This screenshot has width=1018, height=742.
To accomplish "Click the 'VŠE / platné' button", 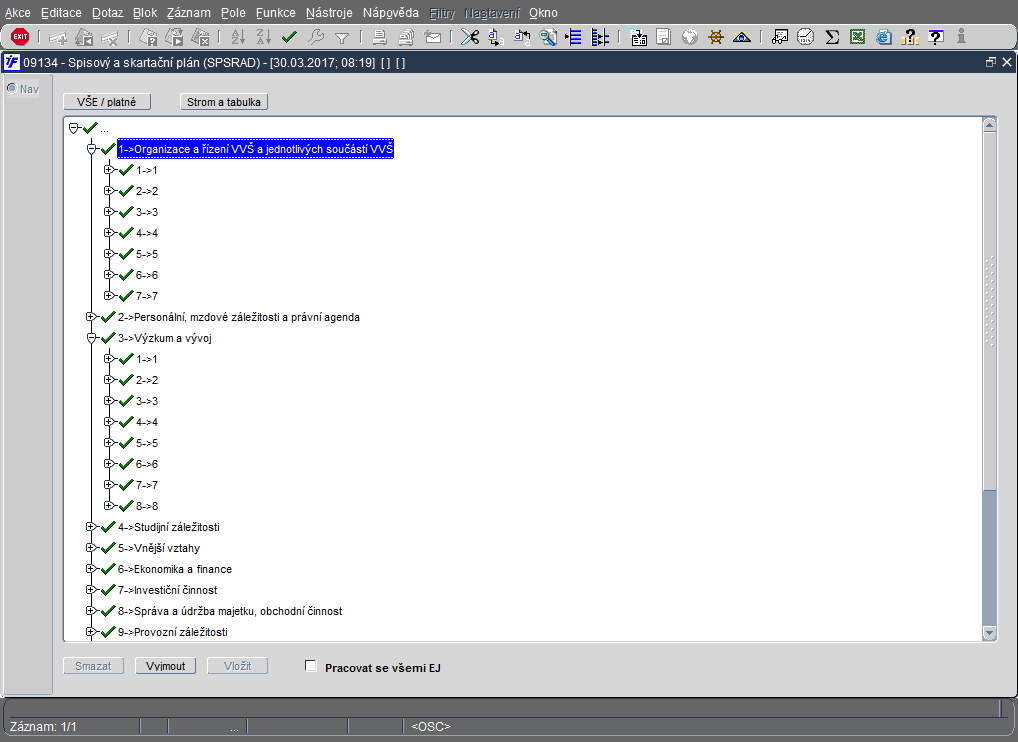I will click(x=106, y=102).
